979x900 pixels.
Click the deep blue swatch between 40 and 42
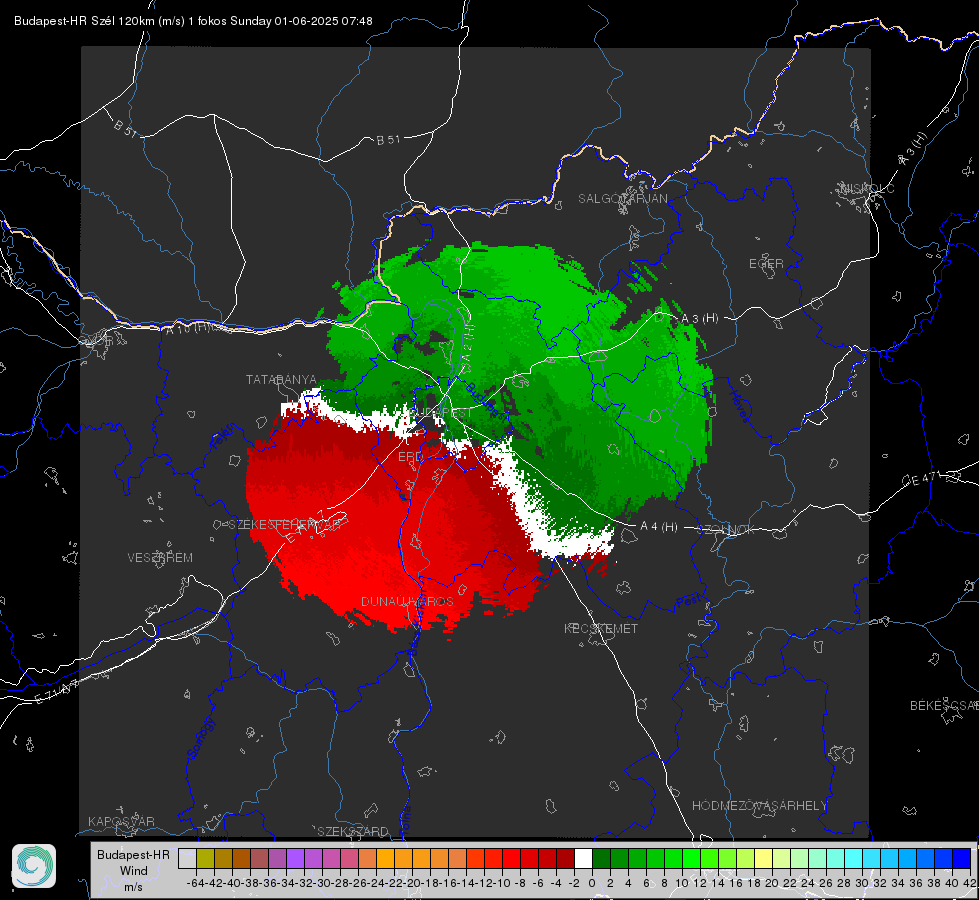[962, 858]
